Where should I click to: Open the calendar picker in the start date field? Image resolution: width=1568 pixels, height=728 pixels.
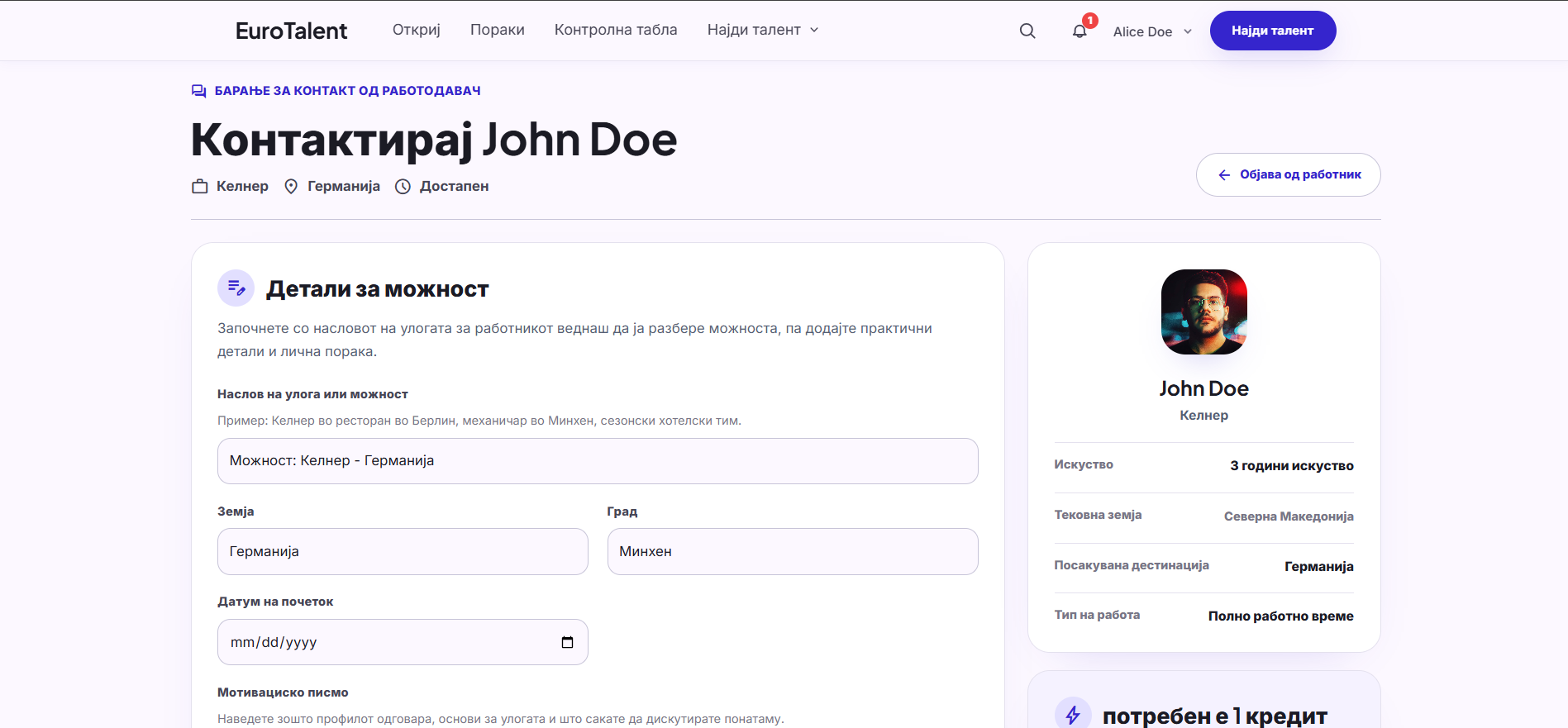(x=567, y=642)
